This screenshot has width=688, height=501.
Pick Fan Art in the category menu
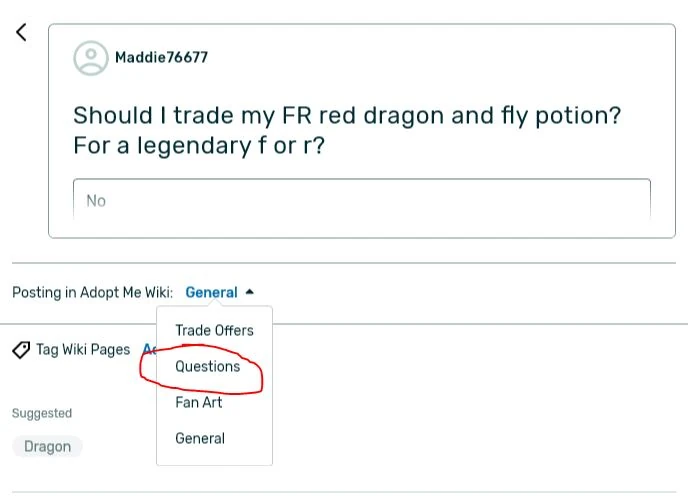(199, 402)
